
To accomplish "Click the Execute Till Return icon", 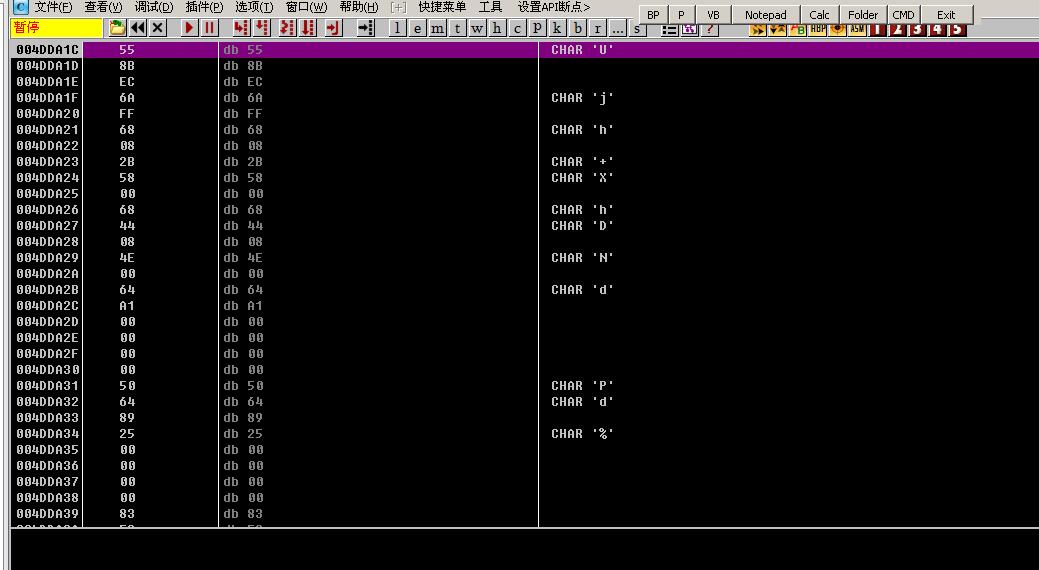I will (x=333, y=28).
